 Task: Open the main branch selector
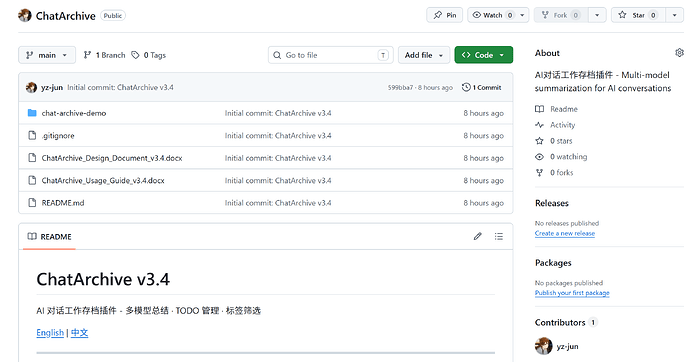(47, 55)
